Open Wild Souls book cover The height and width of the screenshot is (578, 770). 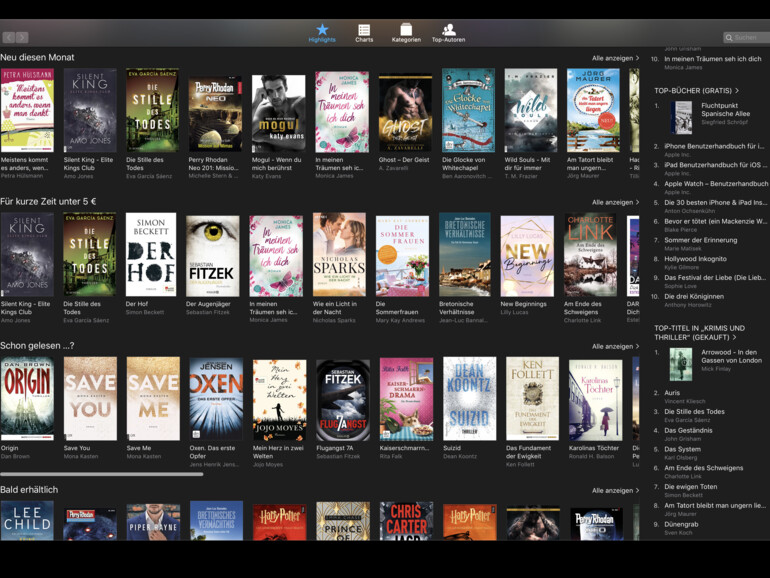pos(531,110)
